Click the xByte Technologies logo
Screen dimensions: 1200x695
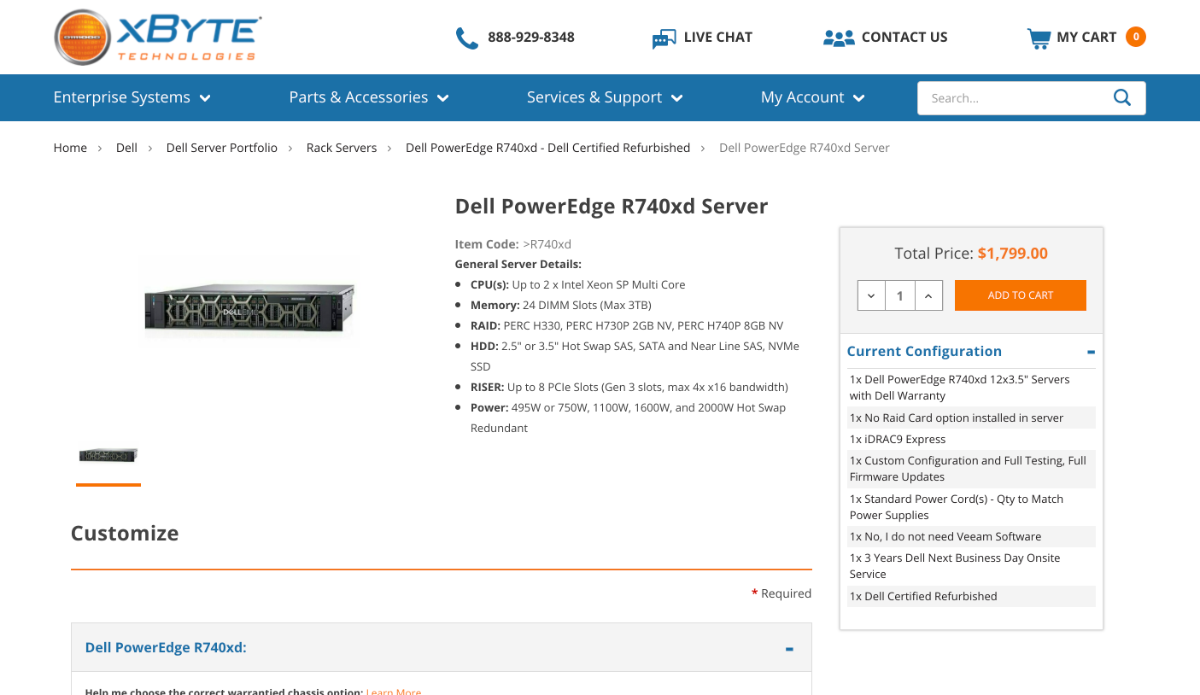click(158, 37)
